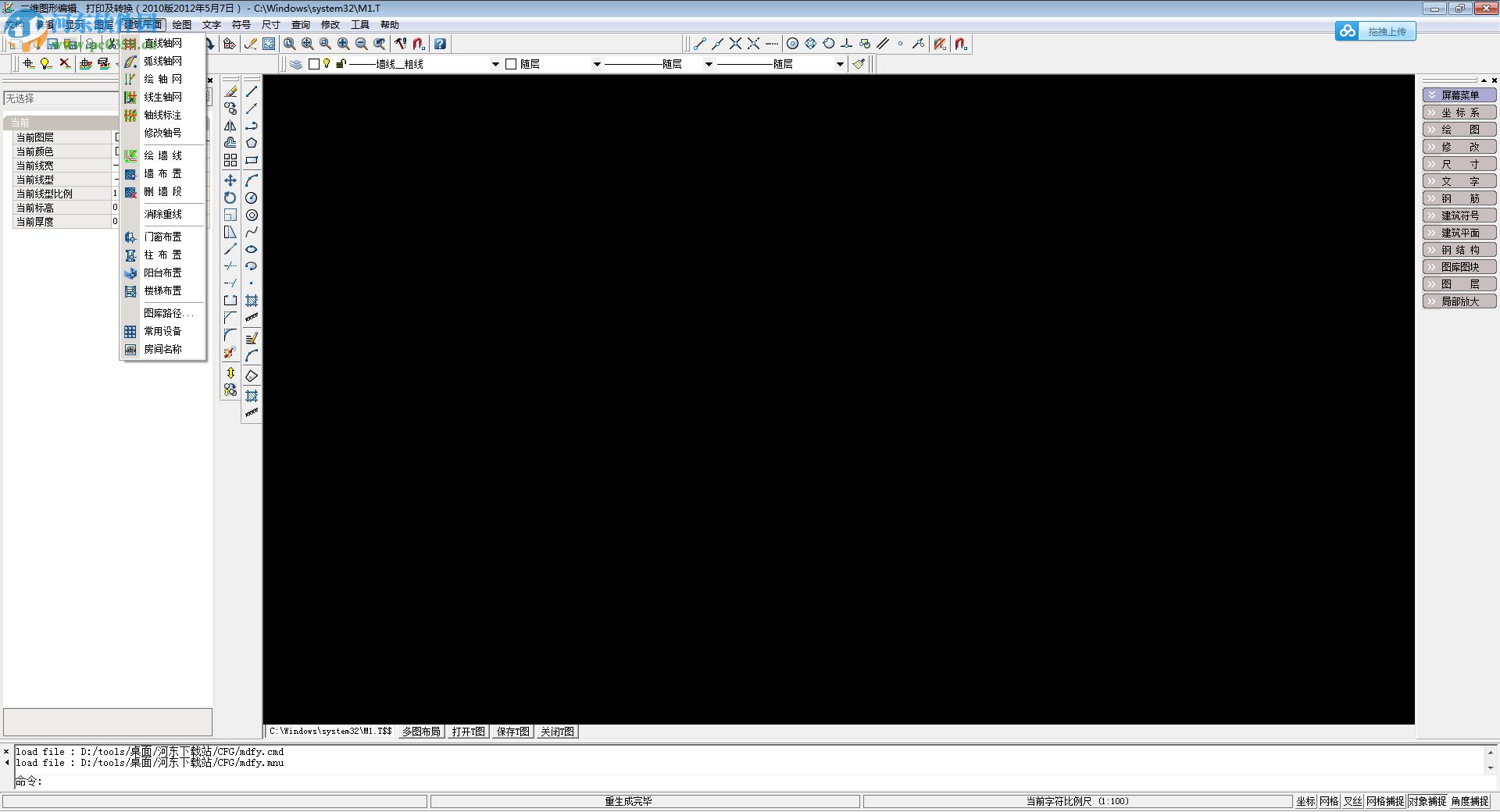1500x812 pixels.
Task: Toggle the 叉丝 status bar button
Action: click(x=1352, y=801)
